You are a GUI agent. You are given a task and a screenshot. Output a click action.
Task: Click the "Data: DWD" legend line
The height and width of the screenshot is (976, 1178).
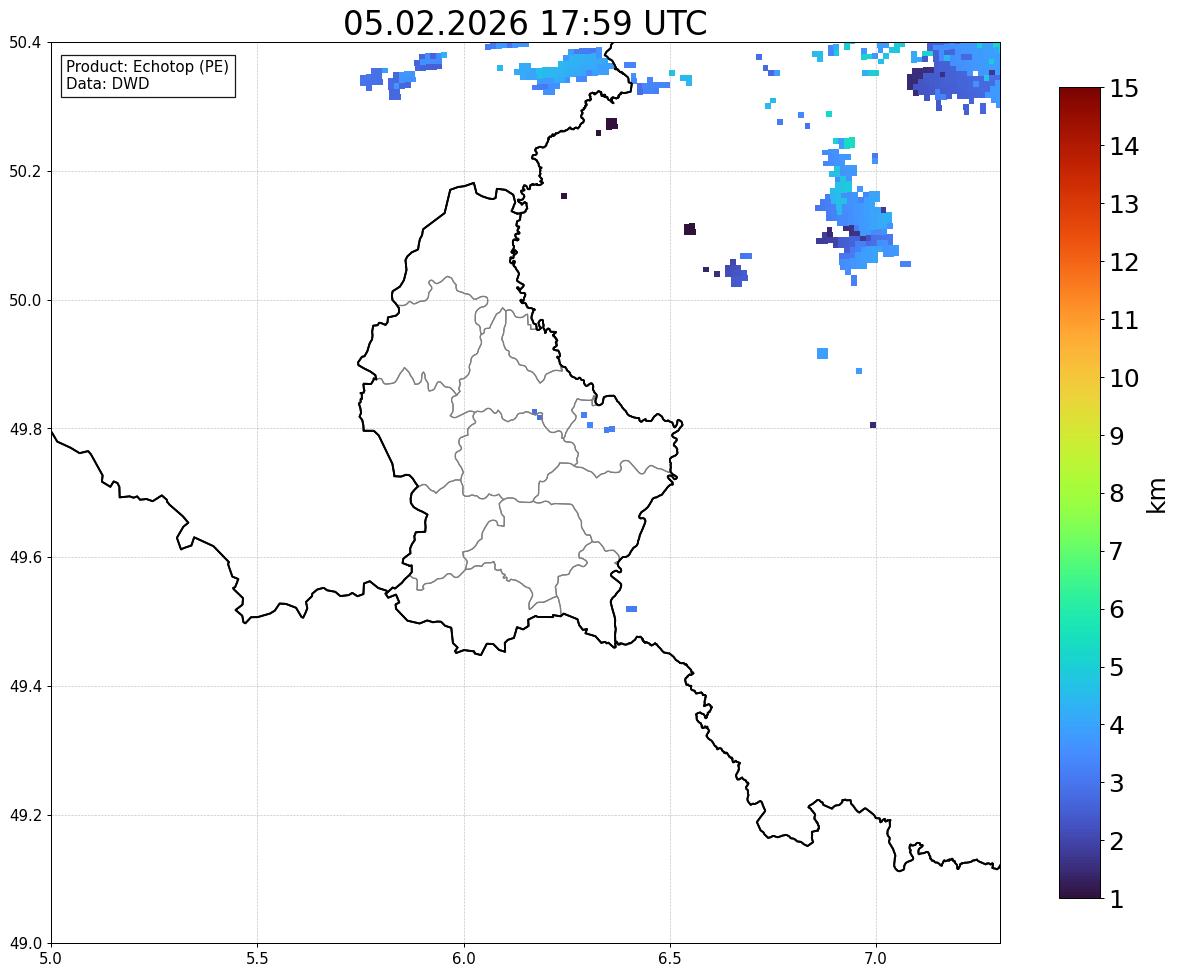click(x=107, y=83)
